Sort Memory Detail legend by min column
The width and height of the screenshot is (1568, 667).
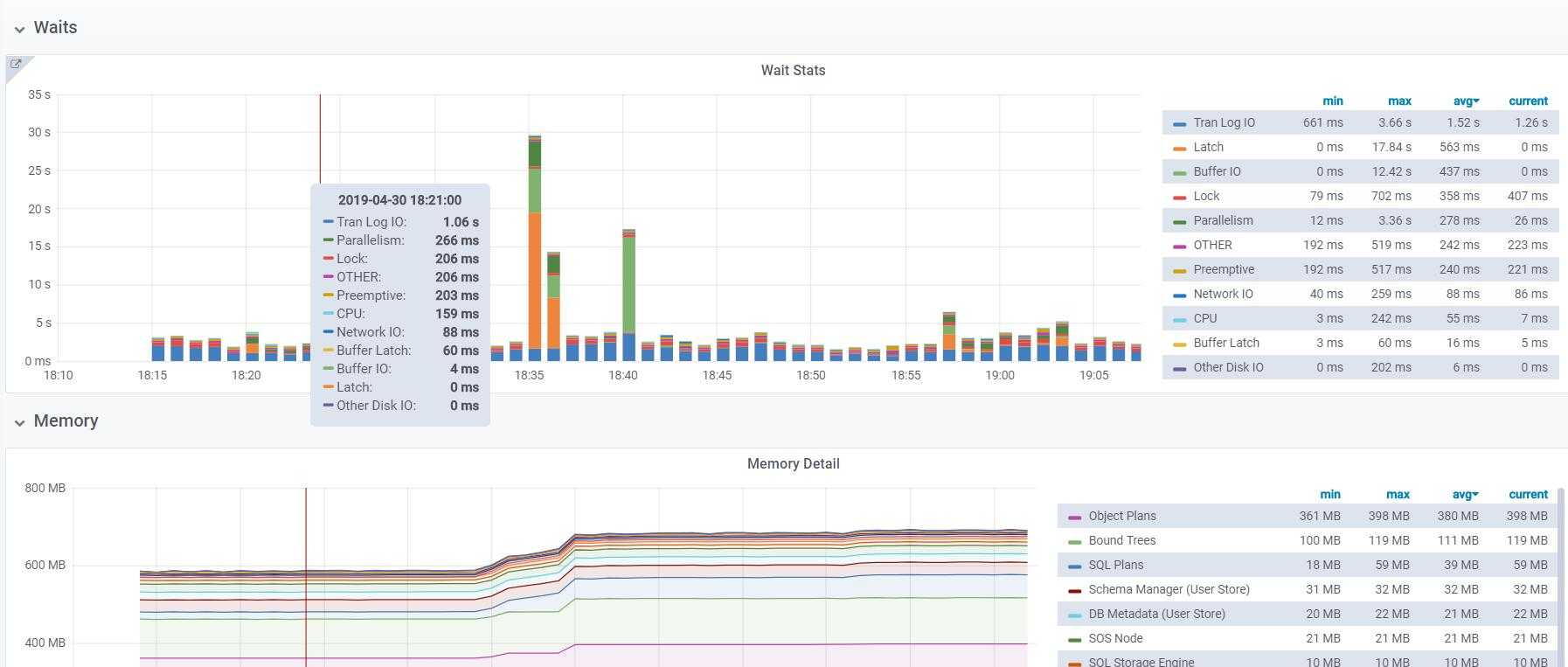point(1330,495)
